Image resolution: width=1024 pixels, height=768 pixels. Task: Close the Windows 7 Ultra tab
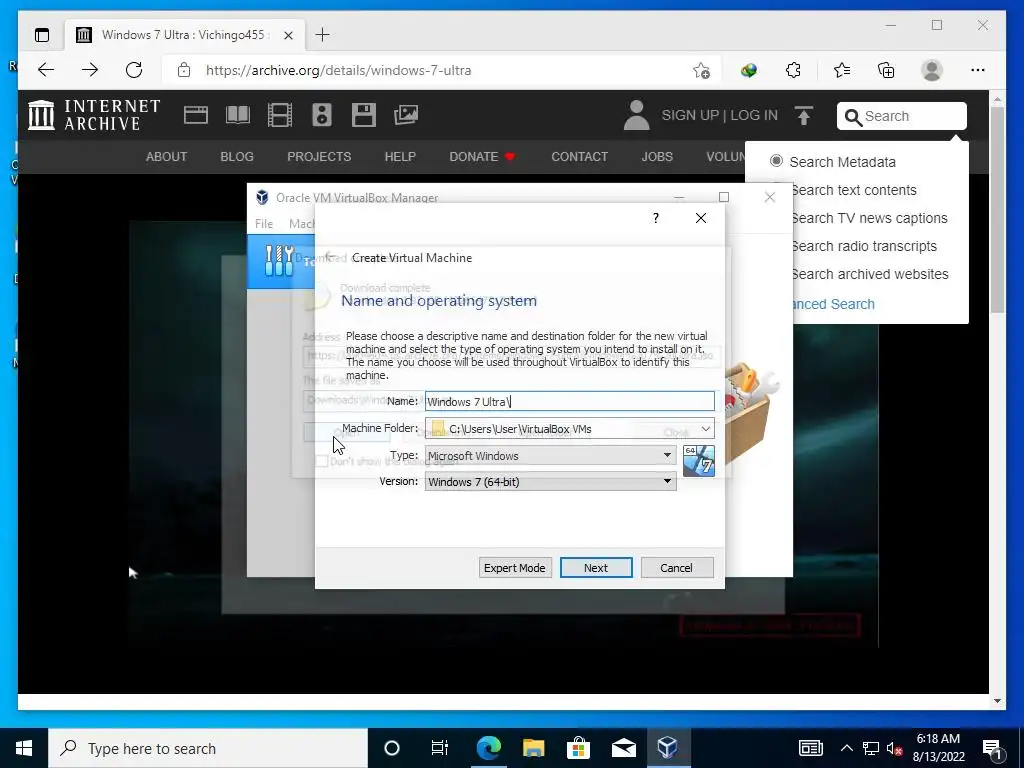pyautogui.click(x=289, y=35)
